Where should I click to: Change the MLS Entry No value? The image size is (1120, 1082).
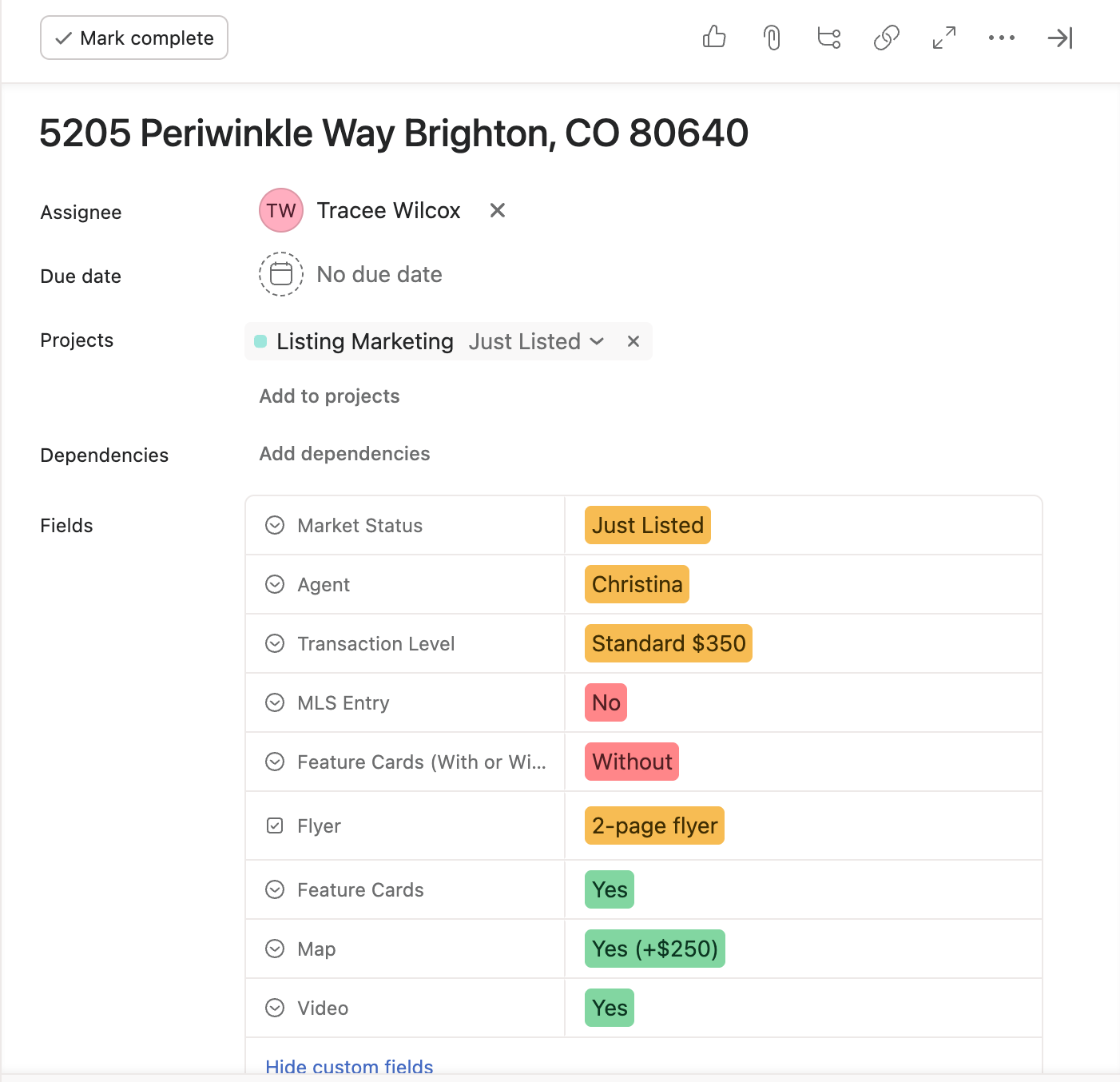point(606,702)
